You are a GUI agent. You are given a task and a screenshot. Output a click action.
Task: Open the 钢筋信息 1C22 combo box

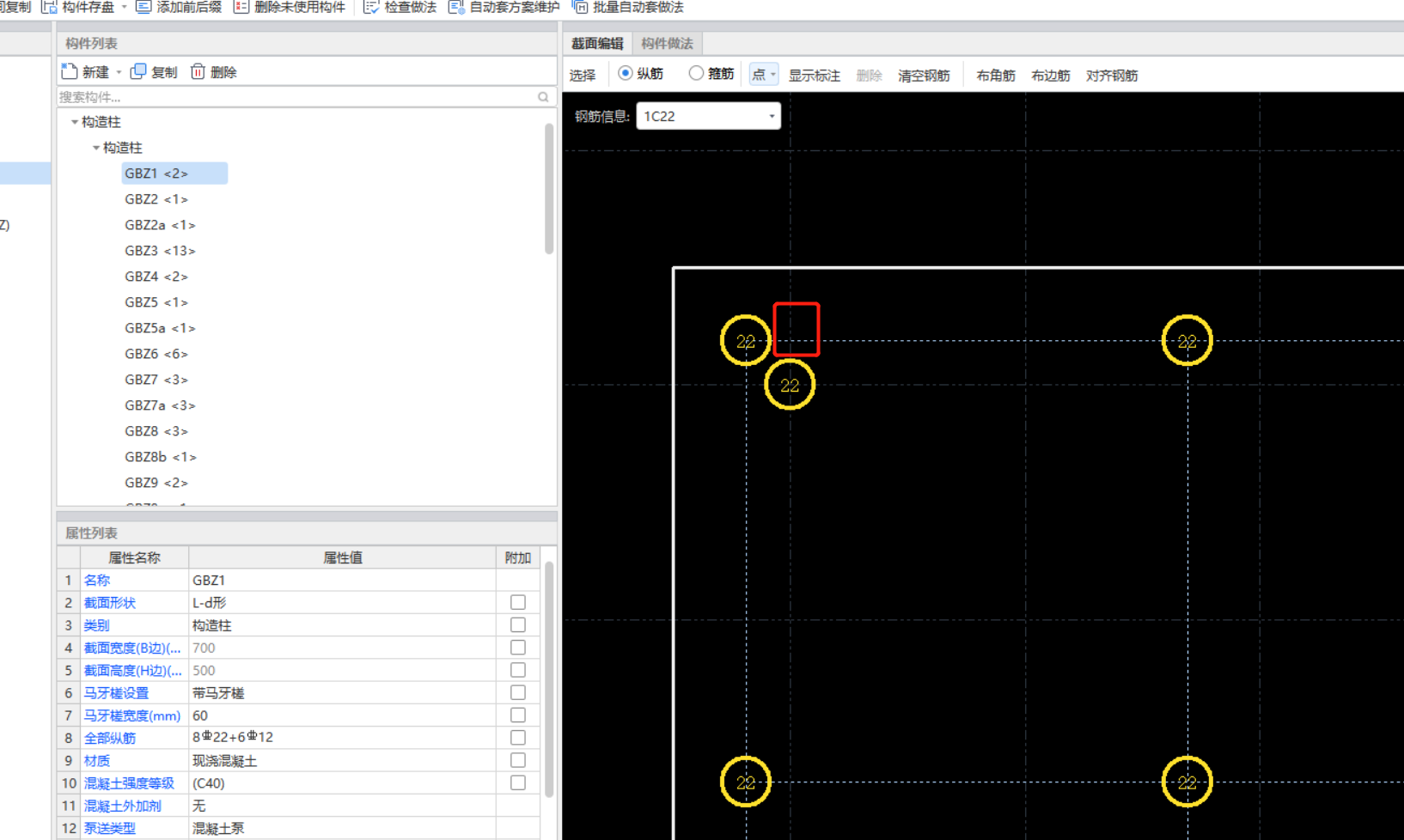(708, 116)
